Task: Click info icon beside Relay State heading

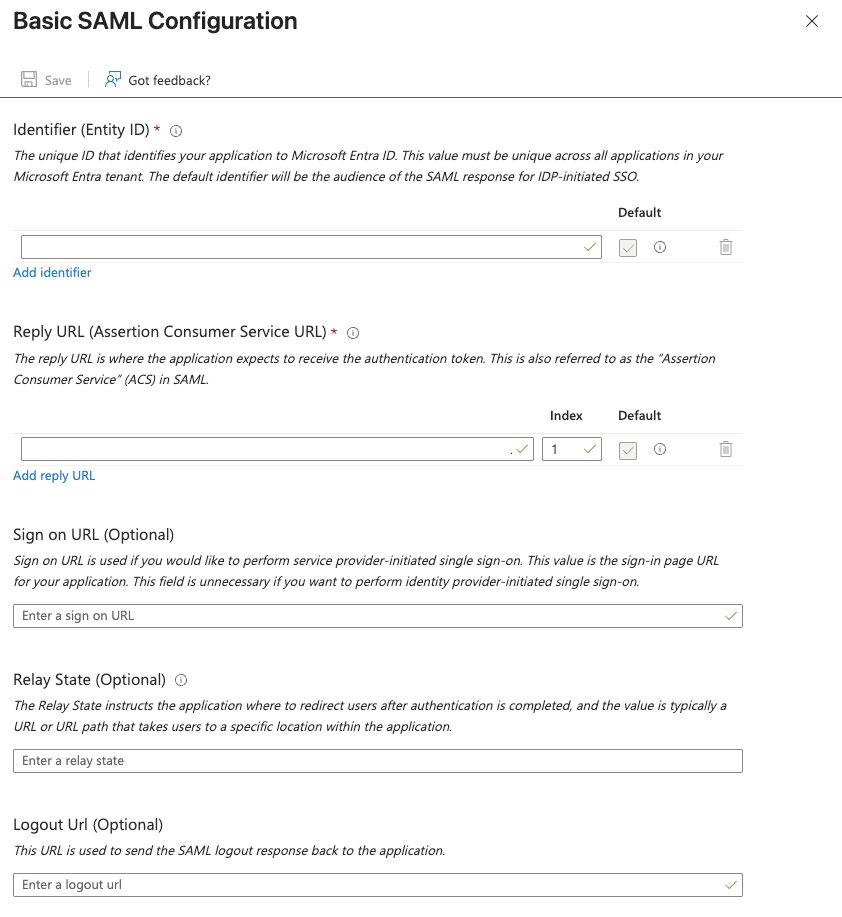Action: pyautogui.click(x=181, y=680)
